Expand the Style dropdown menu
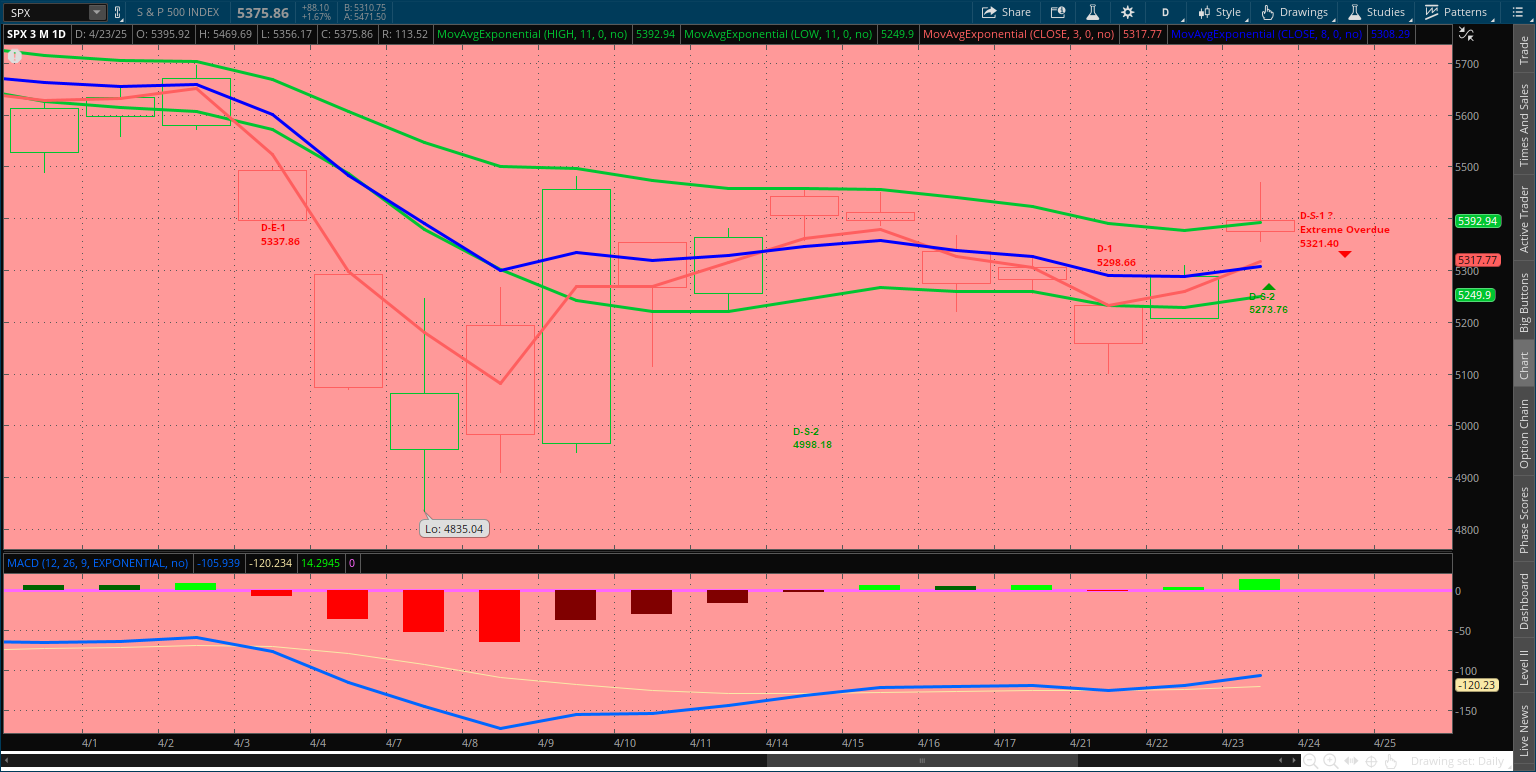The image size is (1536, 772). pos(1220,12)
